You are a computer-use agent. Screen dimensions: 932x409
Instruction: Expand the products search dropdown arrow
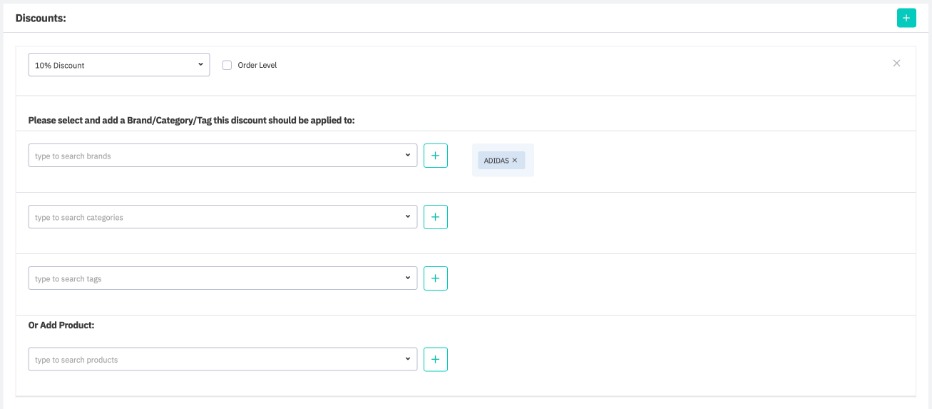tap(408, 359)
